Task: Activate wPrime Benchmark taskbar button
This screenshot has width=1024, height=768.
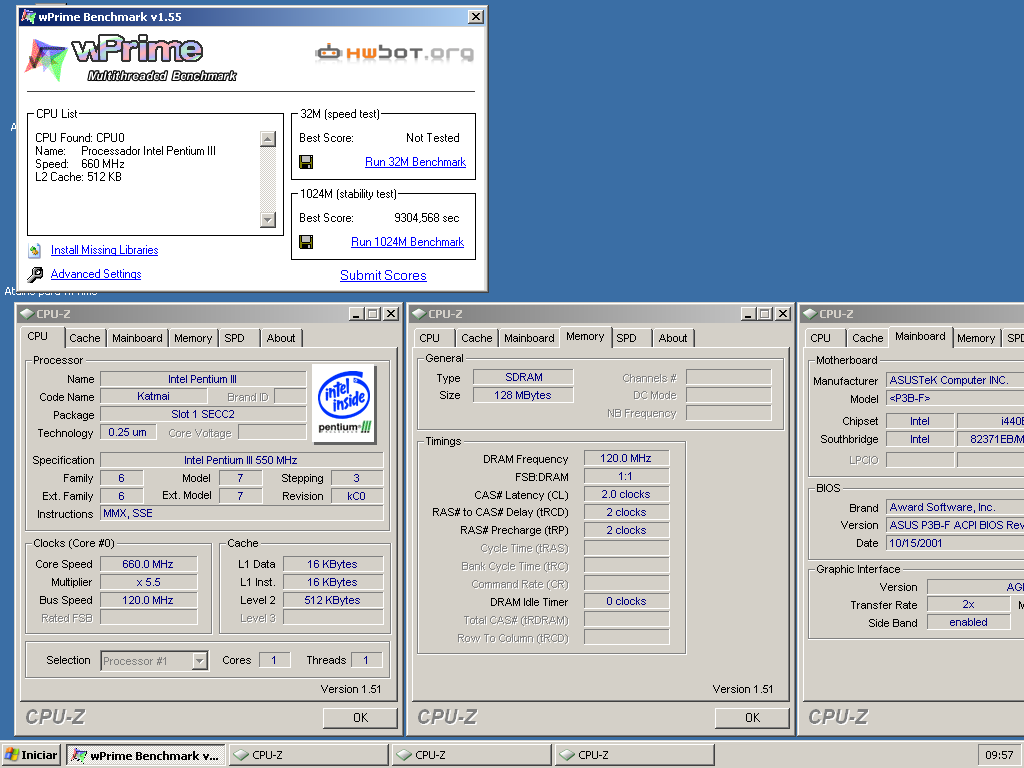Action: click(x=146, y=756)
